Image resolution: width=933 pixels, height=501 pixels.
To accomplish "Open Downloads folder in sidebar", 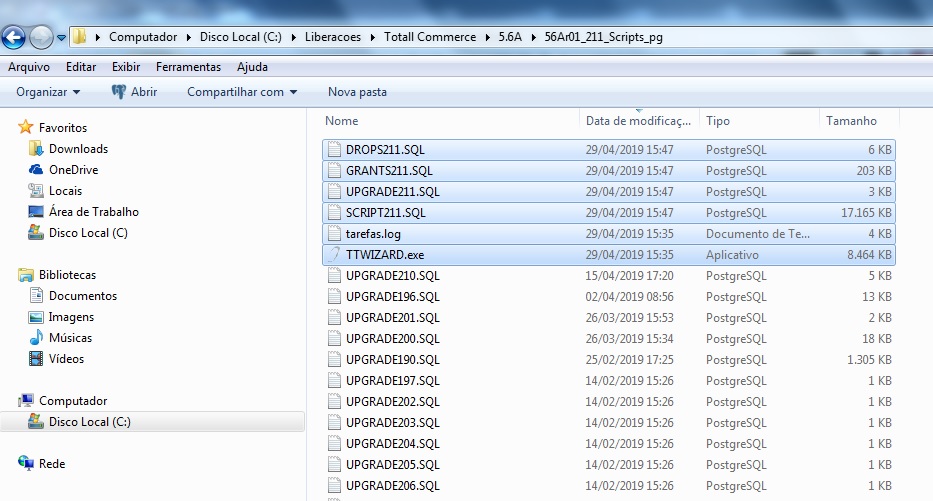I will pos(78,149).
